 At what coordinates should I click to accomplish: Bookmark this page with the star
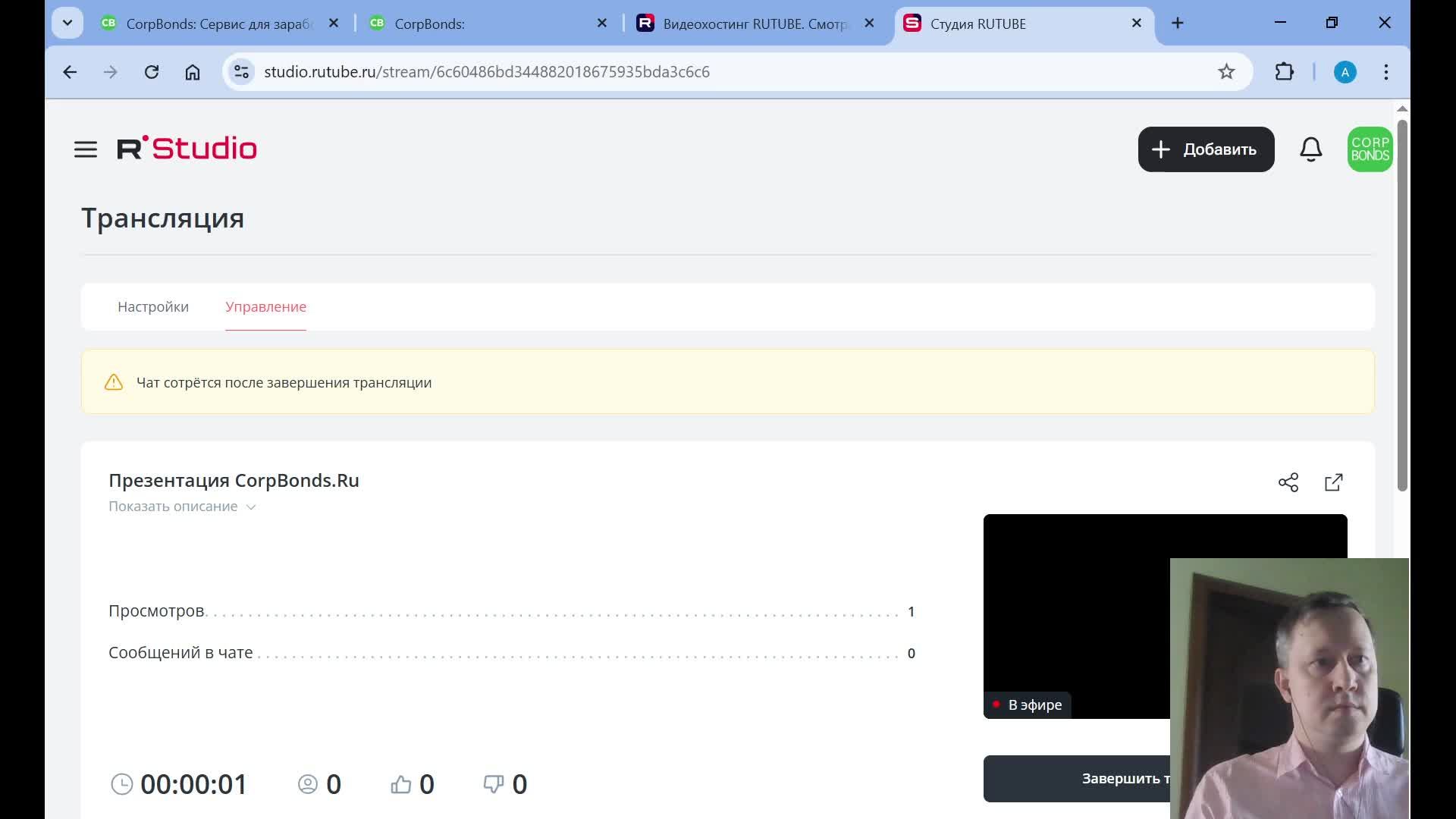coord(1226,72)
